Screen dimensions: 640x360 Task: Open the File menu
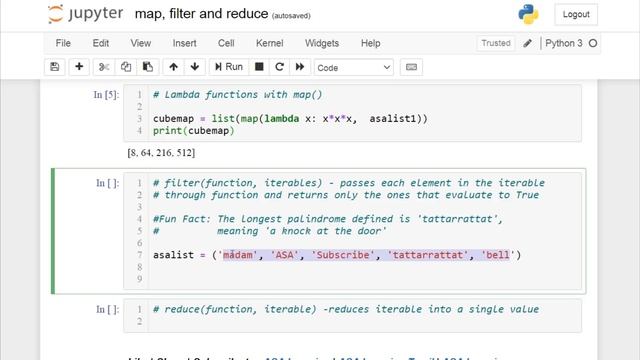pos(63,43)
